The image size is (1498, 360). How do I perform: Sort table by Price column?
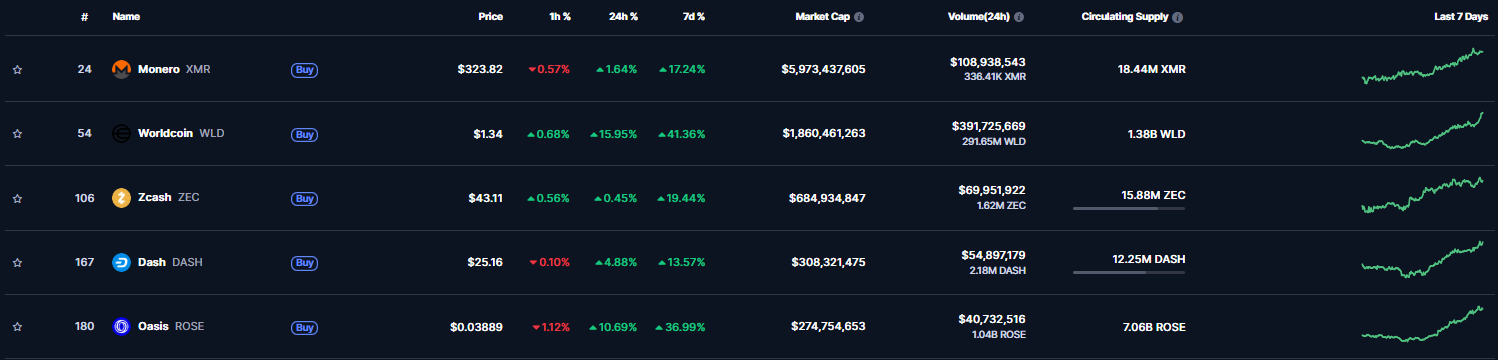(x=490, y=17)
